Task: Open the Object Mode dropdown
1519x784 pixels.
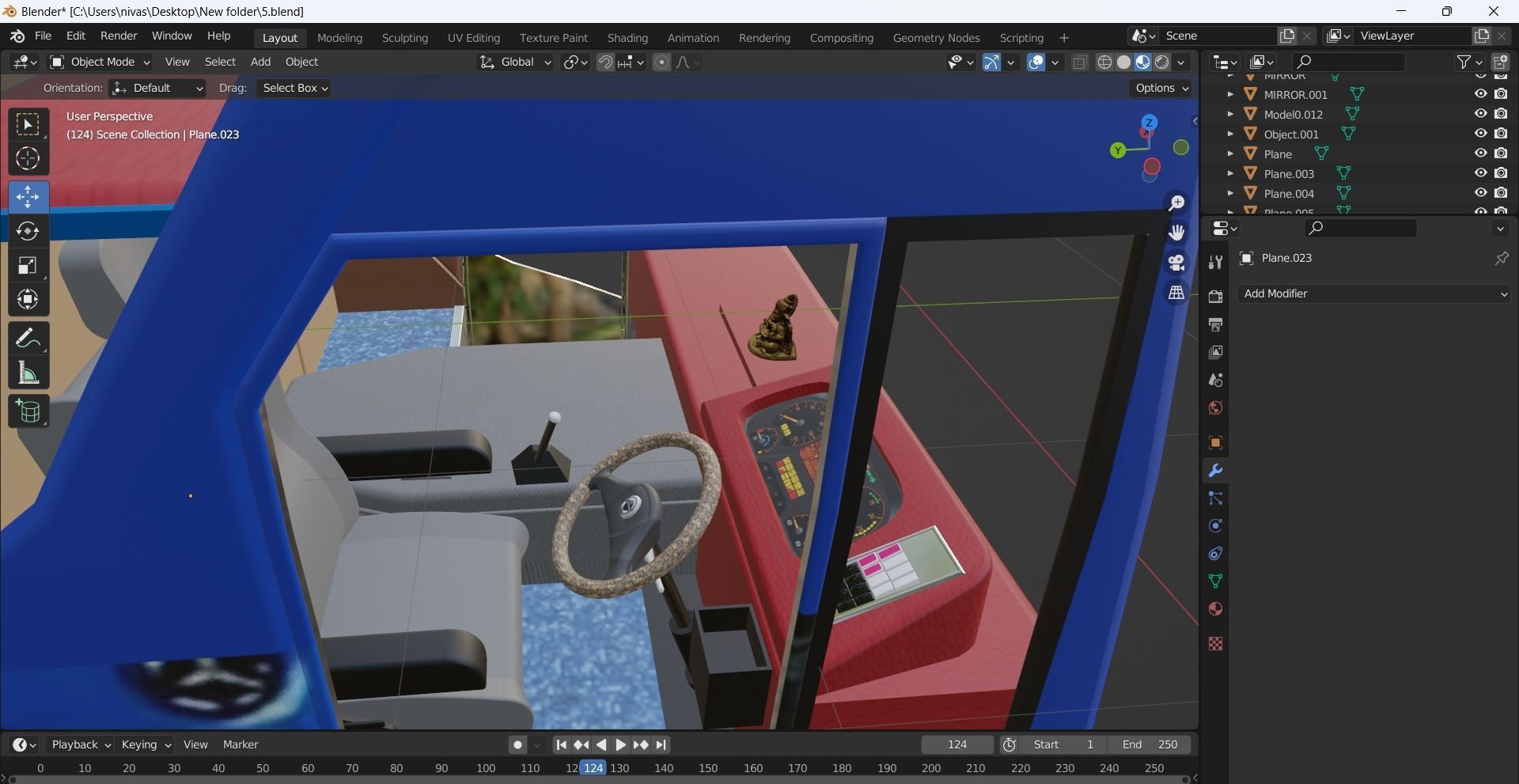Action: point(100,62)
